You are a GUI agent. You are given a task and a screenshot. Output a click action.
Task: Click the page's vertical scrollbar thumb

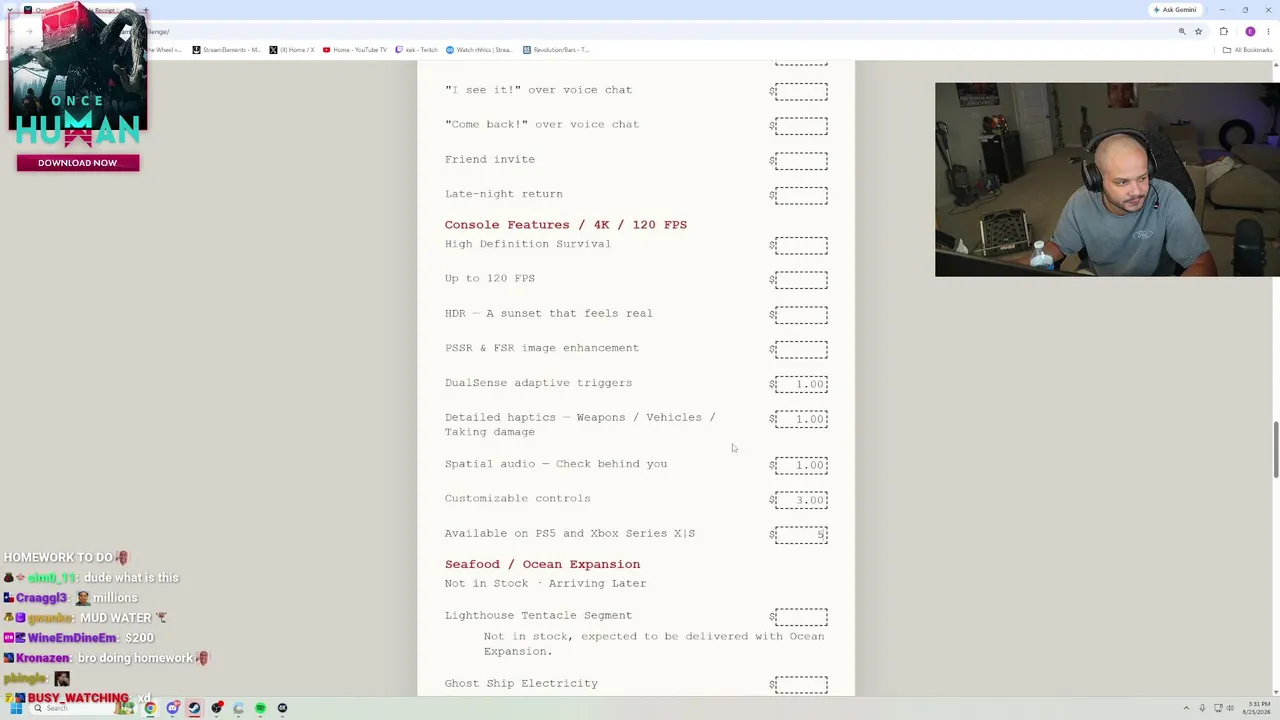[1275, 450]
